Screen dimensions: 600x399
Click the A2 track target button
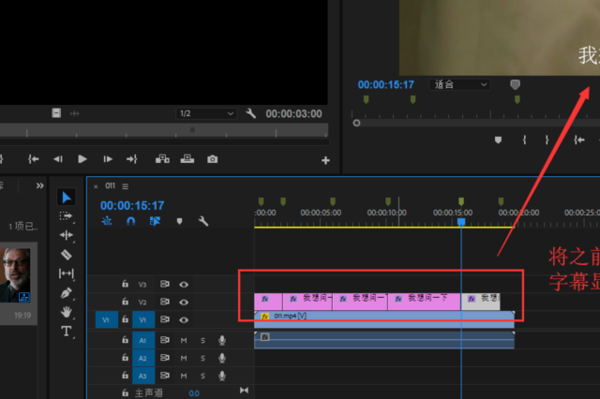click(x=143, y=358)
